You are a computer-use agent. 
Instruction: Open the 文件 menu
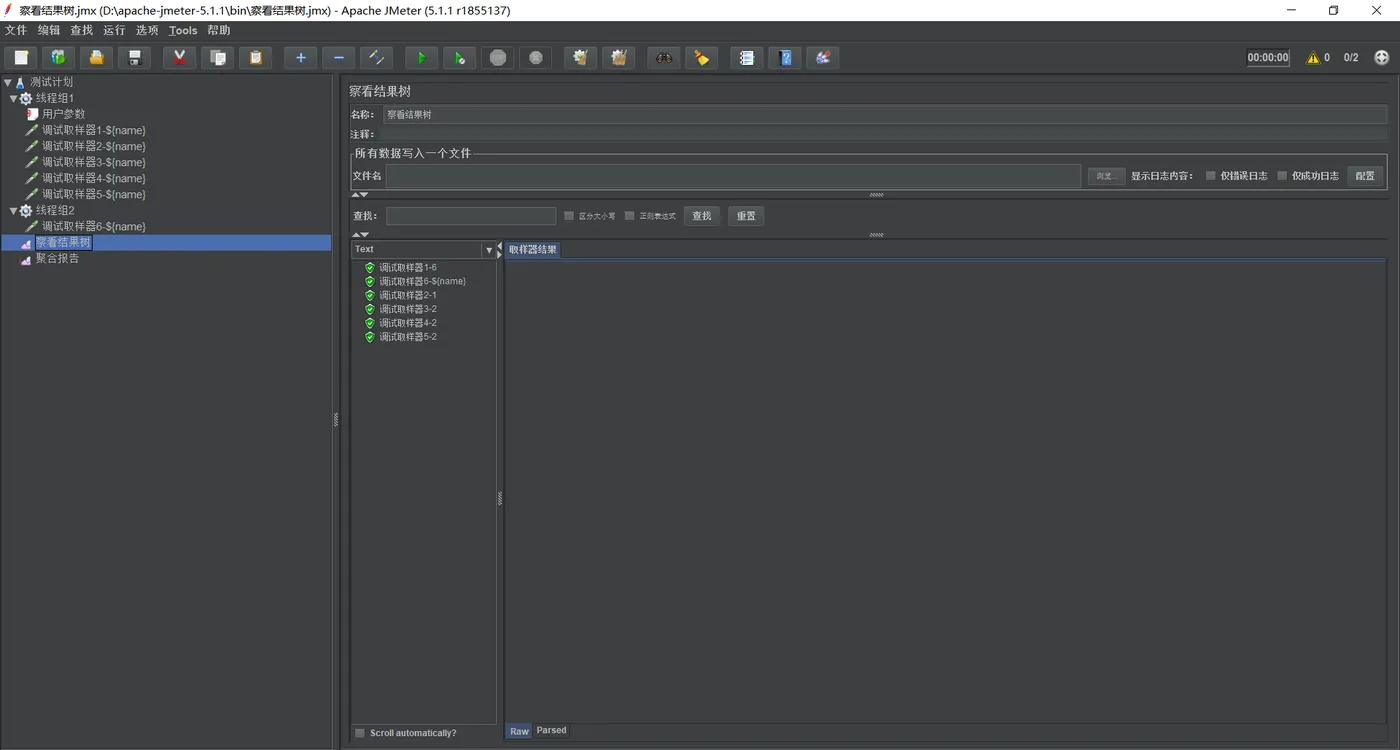tap(16, 30)
